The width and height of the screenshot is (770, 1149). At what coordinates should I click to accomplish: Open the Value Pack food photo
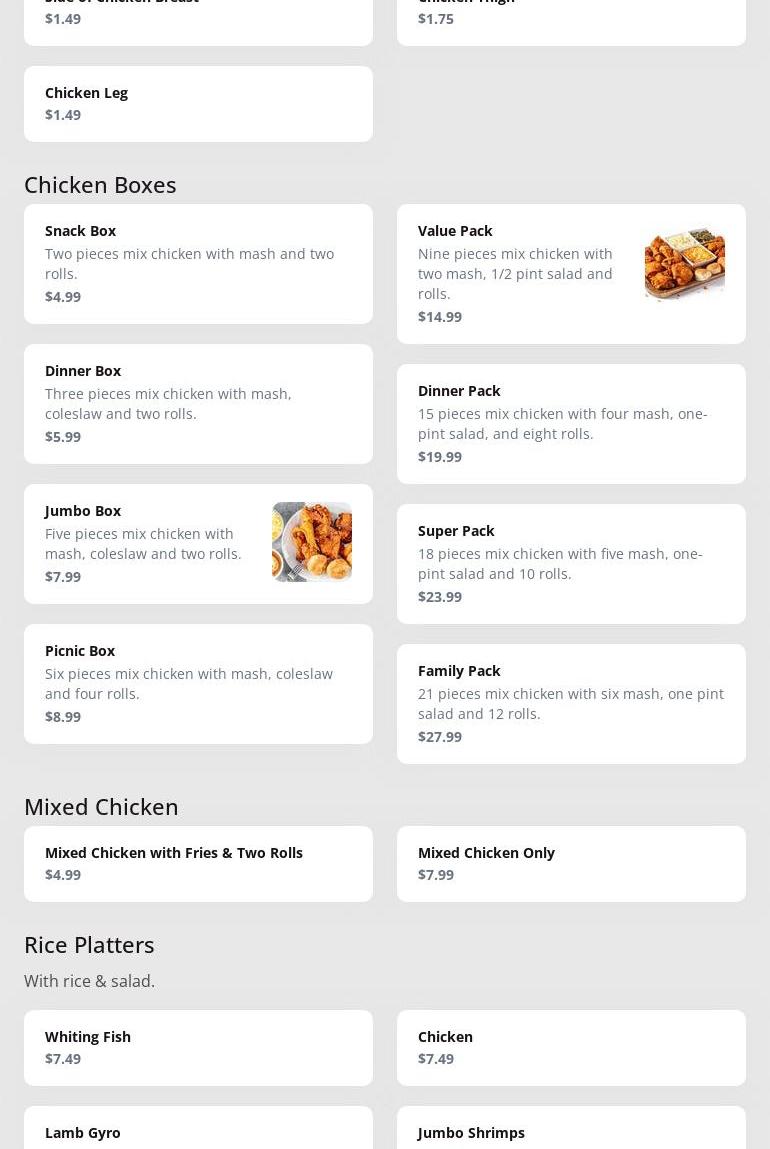[x=684, y=264]
